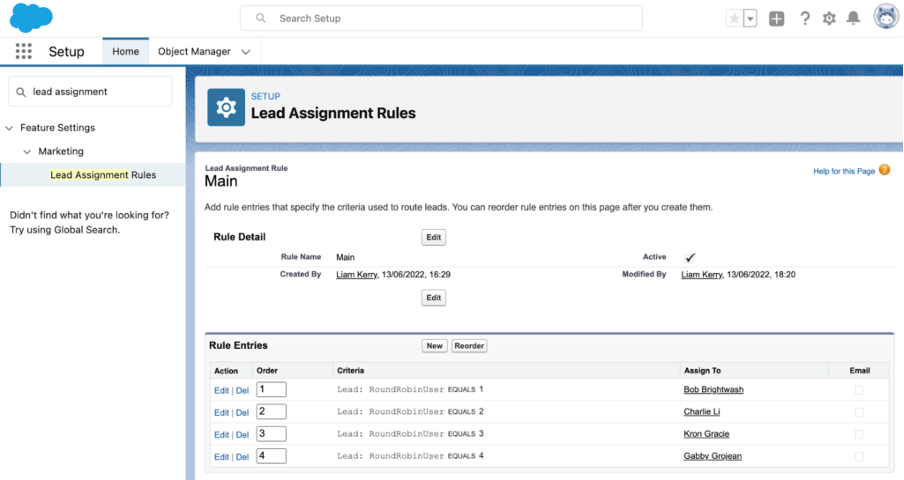Click the Quick Find box with lead assignment
Image resolution: width=904 pixels, height=480 pixels.
[90, 92]
